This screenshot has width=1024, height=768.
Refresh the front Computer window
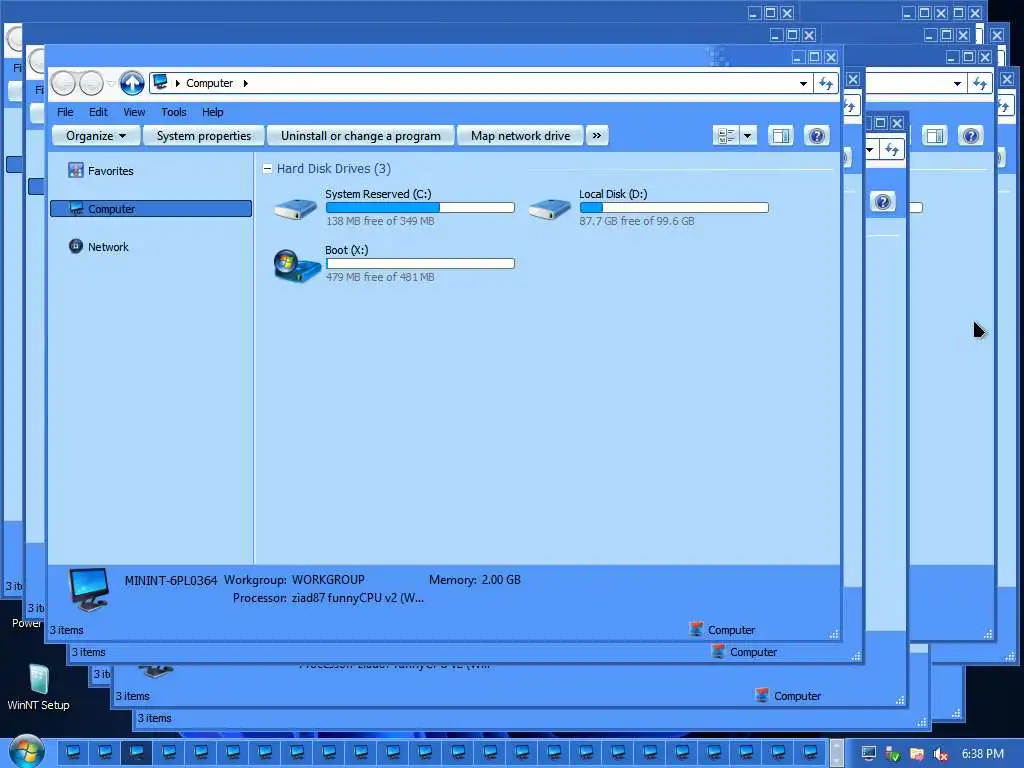tap(826, 84)
